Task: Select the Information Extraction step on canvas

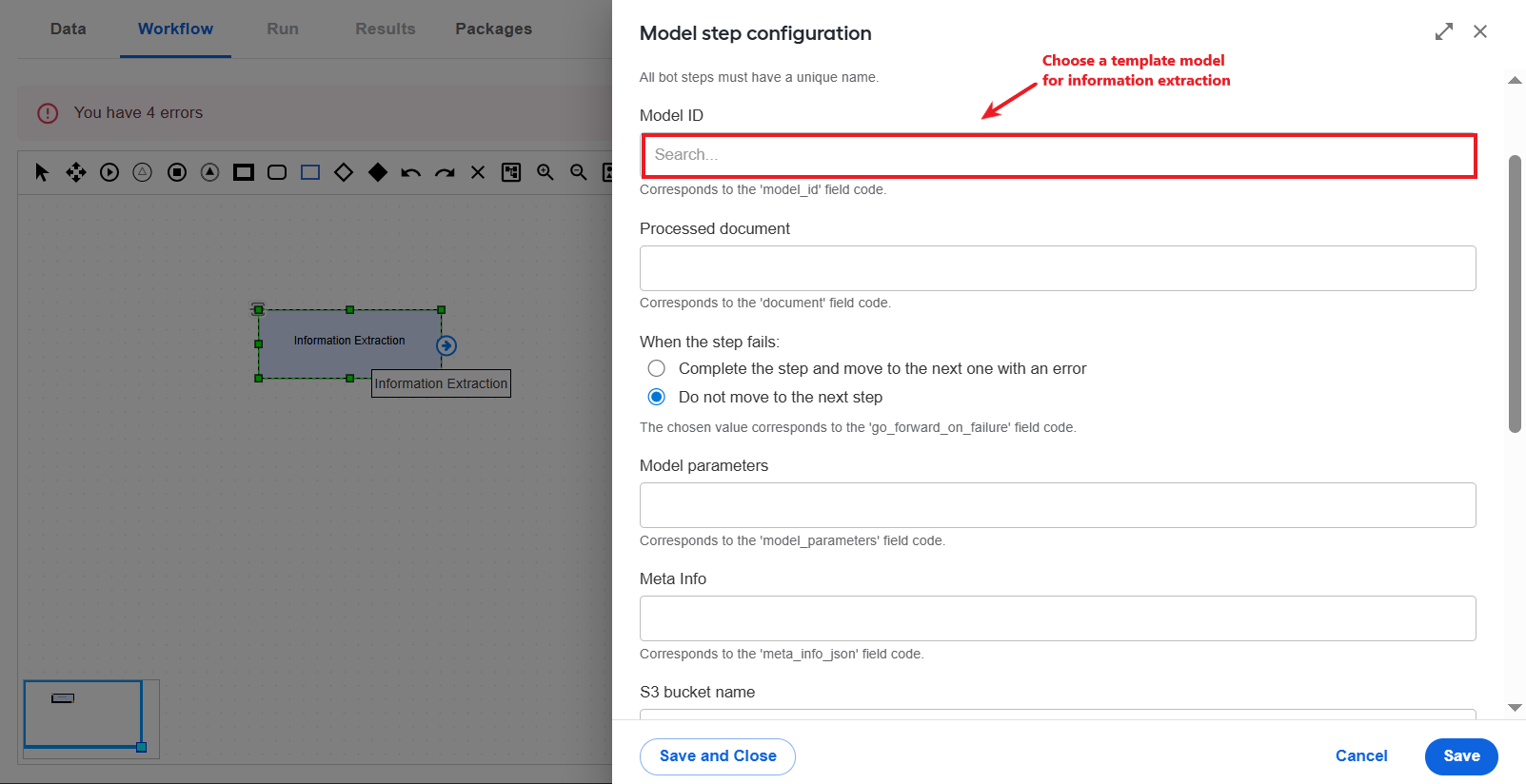Action: (x=349, y=343)
